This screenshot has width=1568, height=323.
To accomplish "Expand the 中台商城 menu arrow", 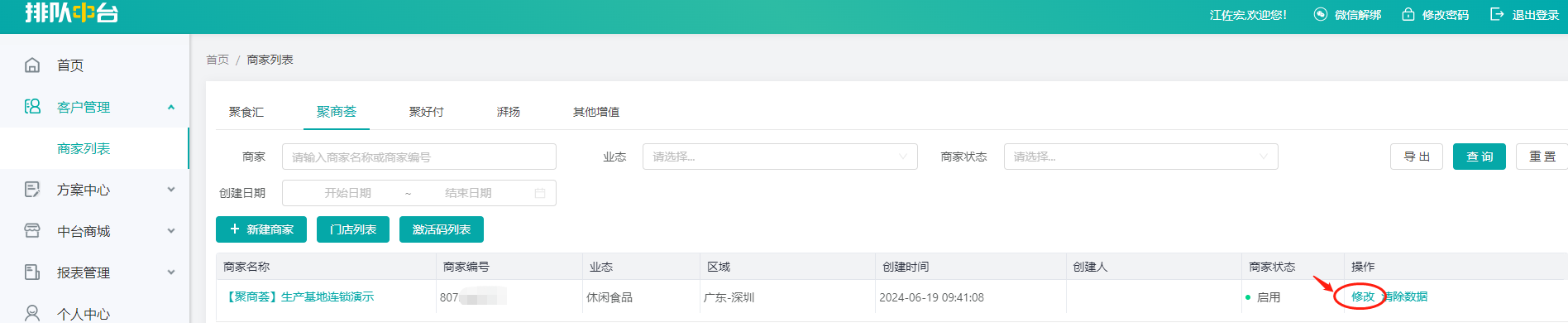I will click(x=171, y=231).
